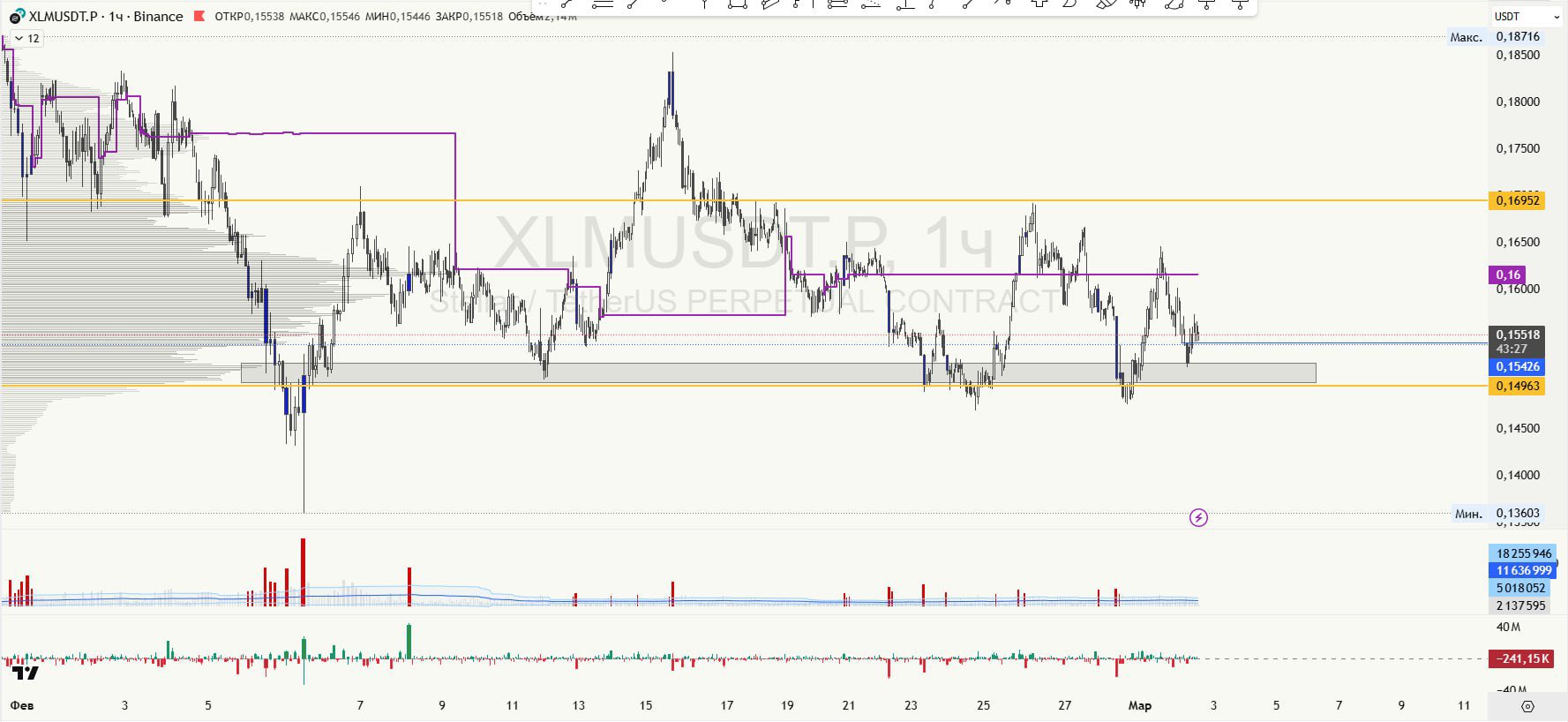Click the orange 0,14963 price label

[1517, 386]
